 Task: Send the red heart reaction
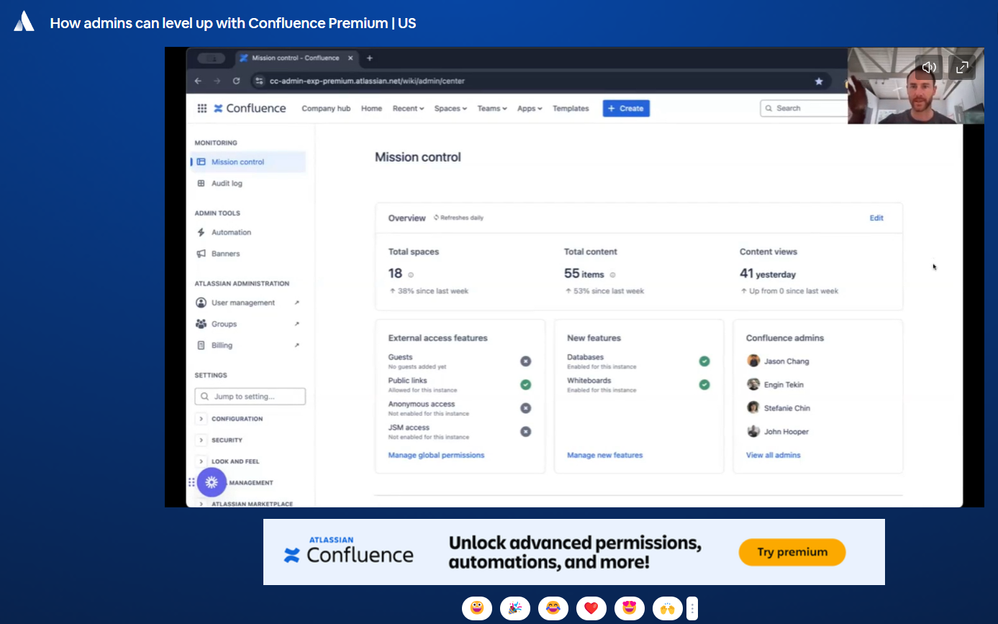tap(591, 608)
